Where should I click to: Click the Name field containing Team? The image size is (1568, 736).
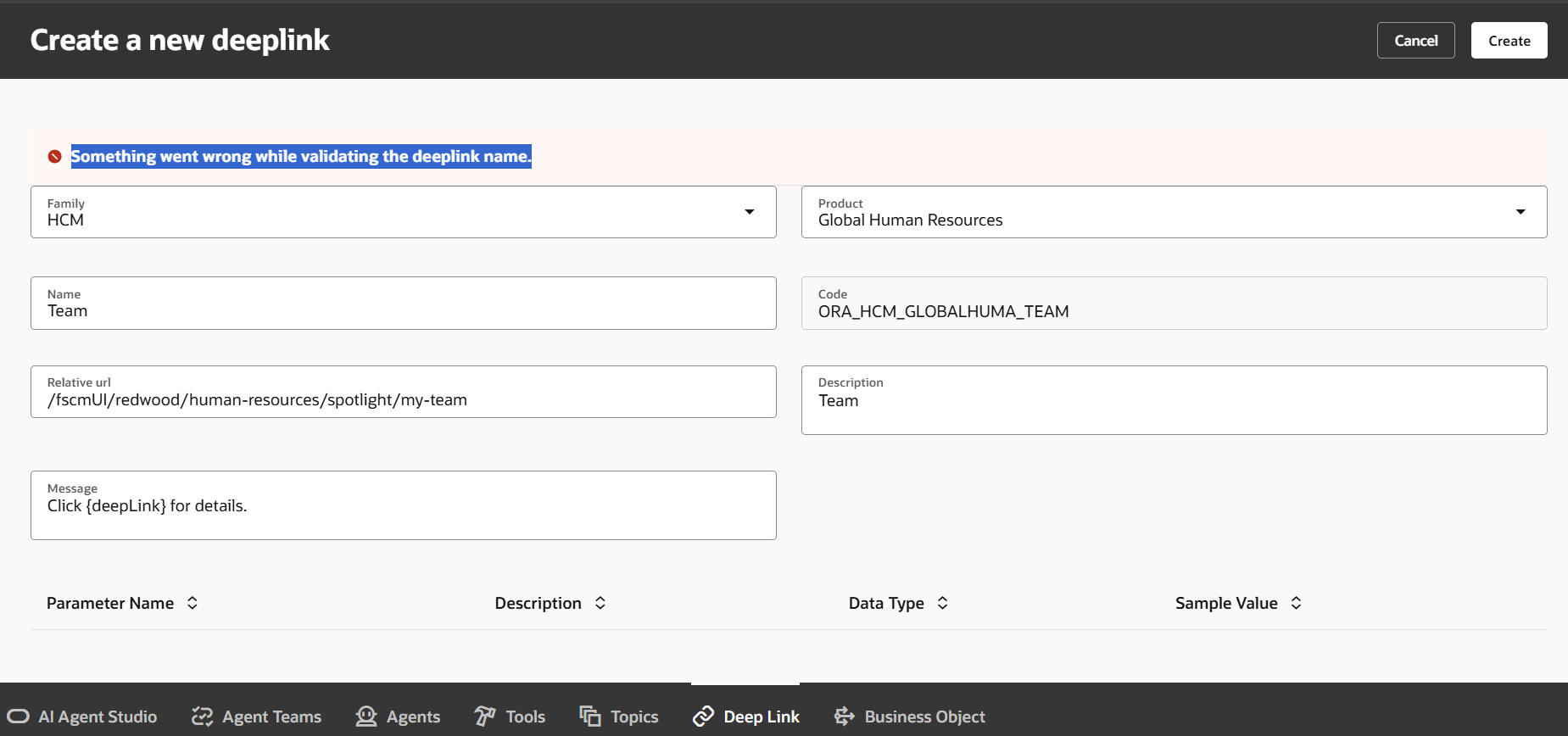tap(404, 303)
